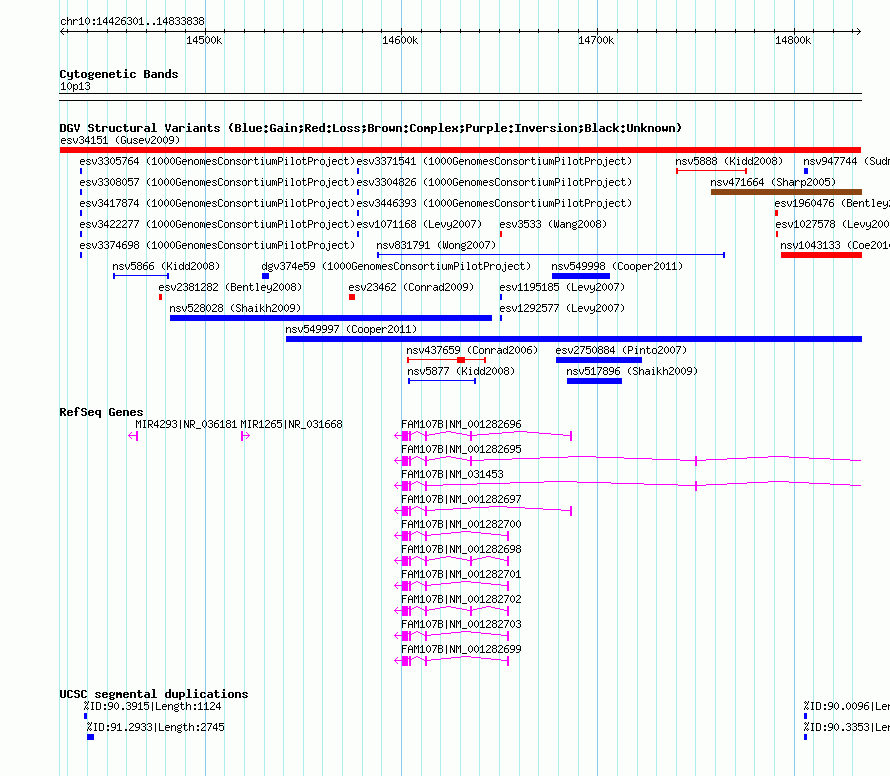This screenshot has height=776, width=890.
Task: Open the esv2381282 (Bentley2008) label
Action: coord(230,287)
